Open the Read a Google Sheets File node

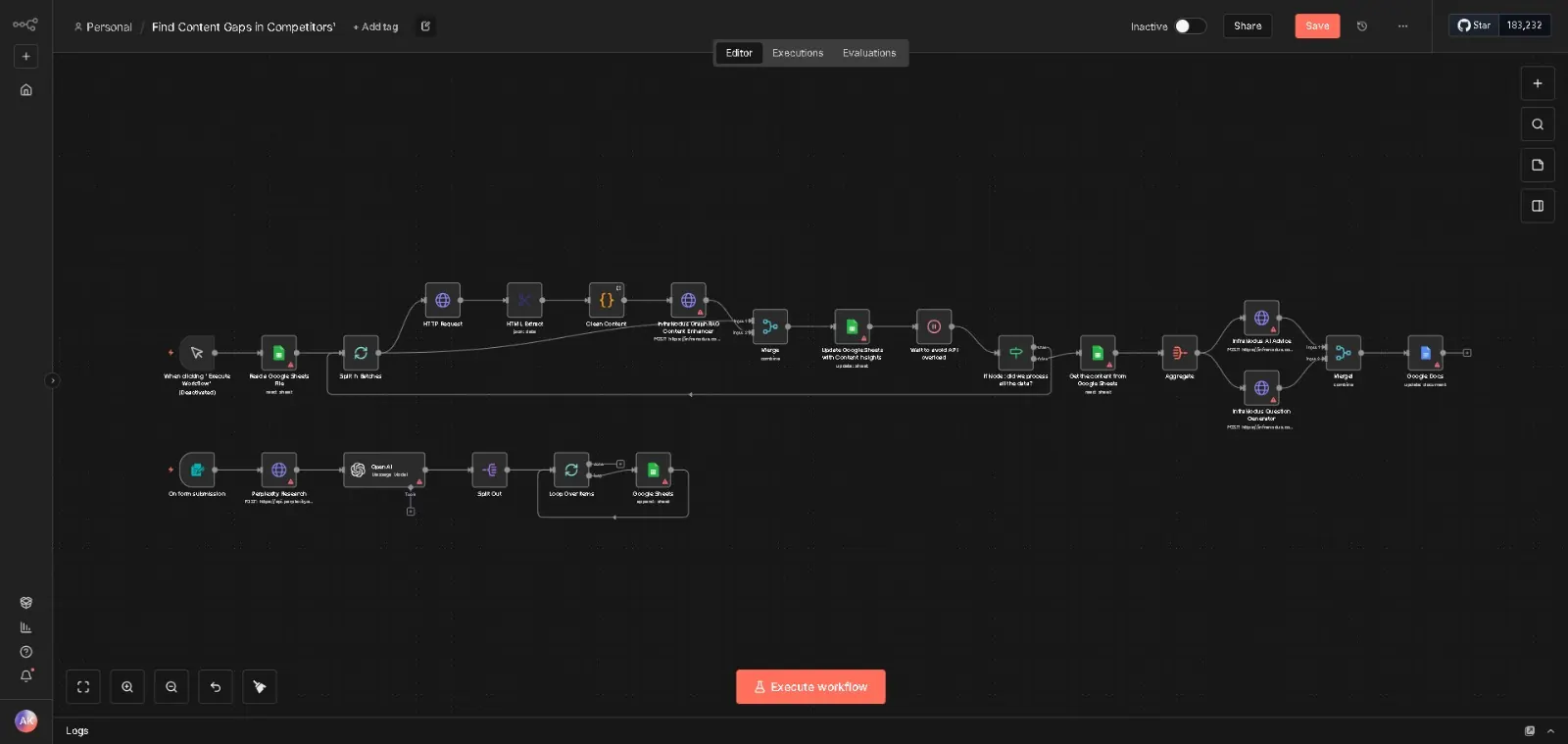click(x=278, y=353)
